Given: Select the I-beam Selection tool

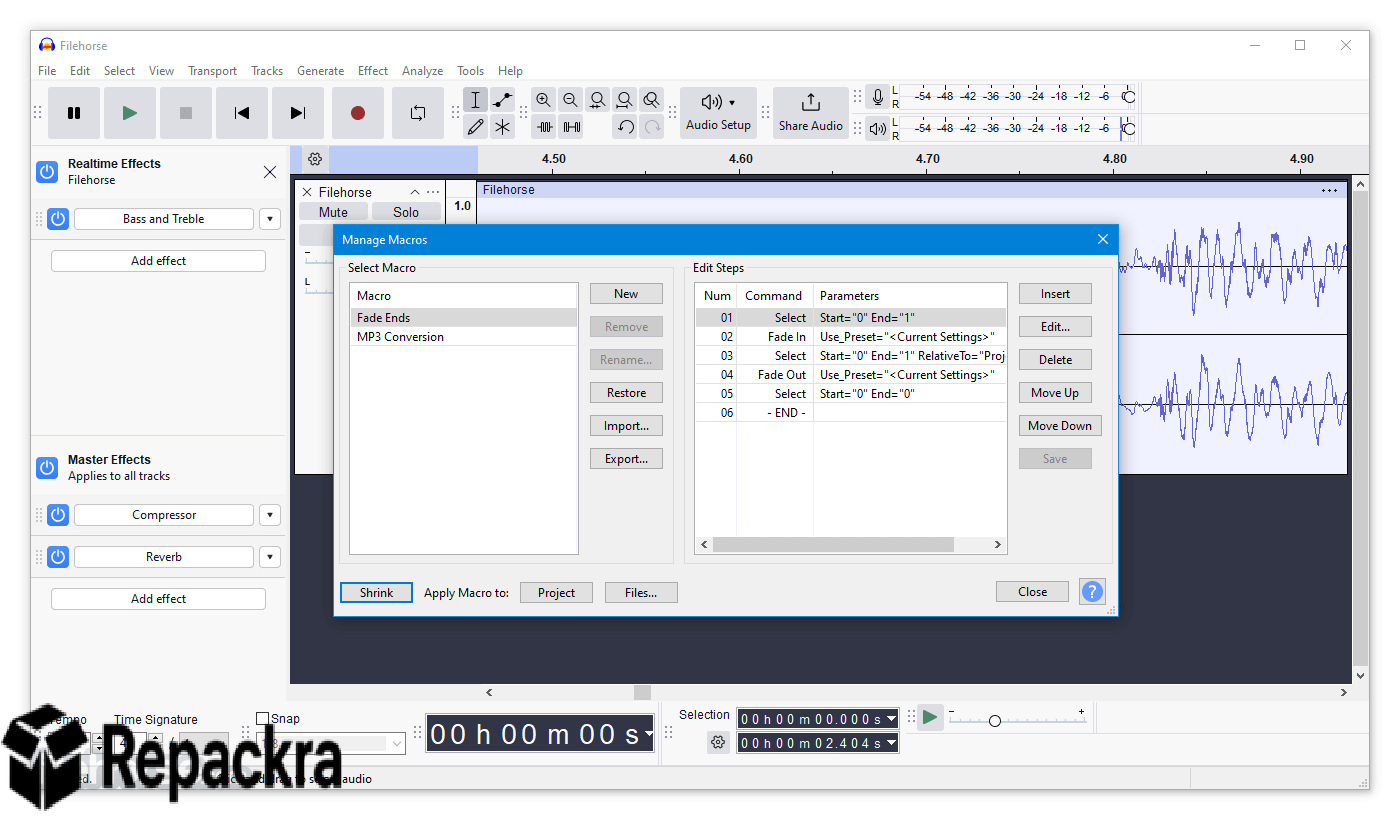Looking at the screenshot, I should coord(476,100).
